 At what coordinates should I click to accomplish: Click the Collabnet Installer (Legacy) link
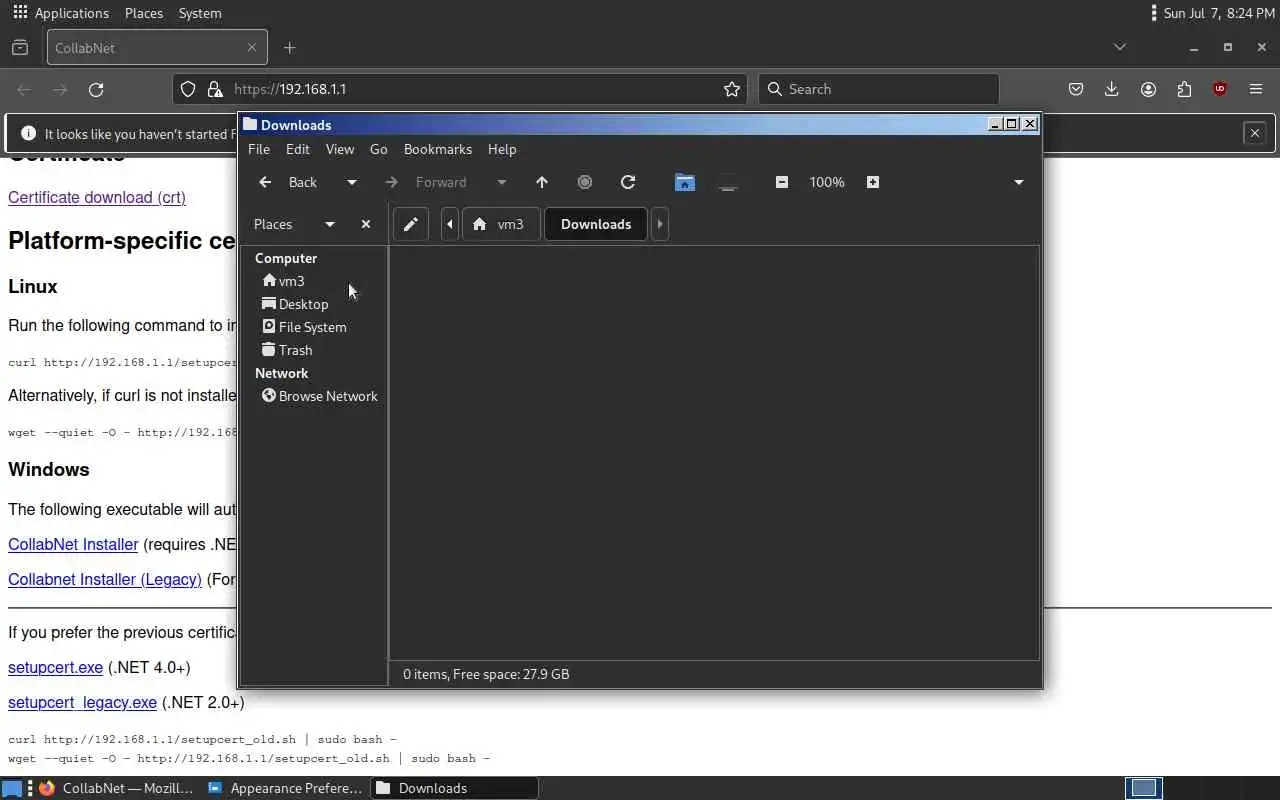pos(105,579)
